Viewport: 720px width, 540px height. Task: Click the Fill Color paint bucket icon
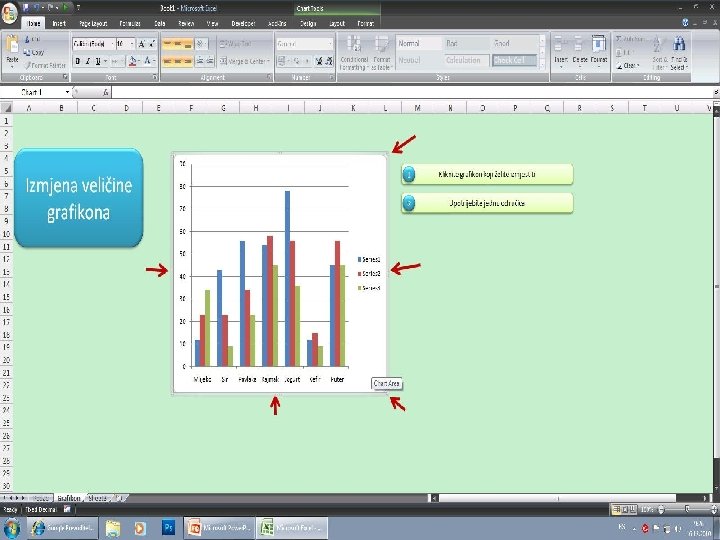click(133, 61)
